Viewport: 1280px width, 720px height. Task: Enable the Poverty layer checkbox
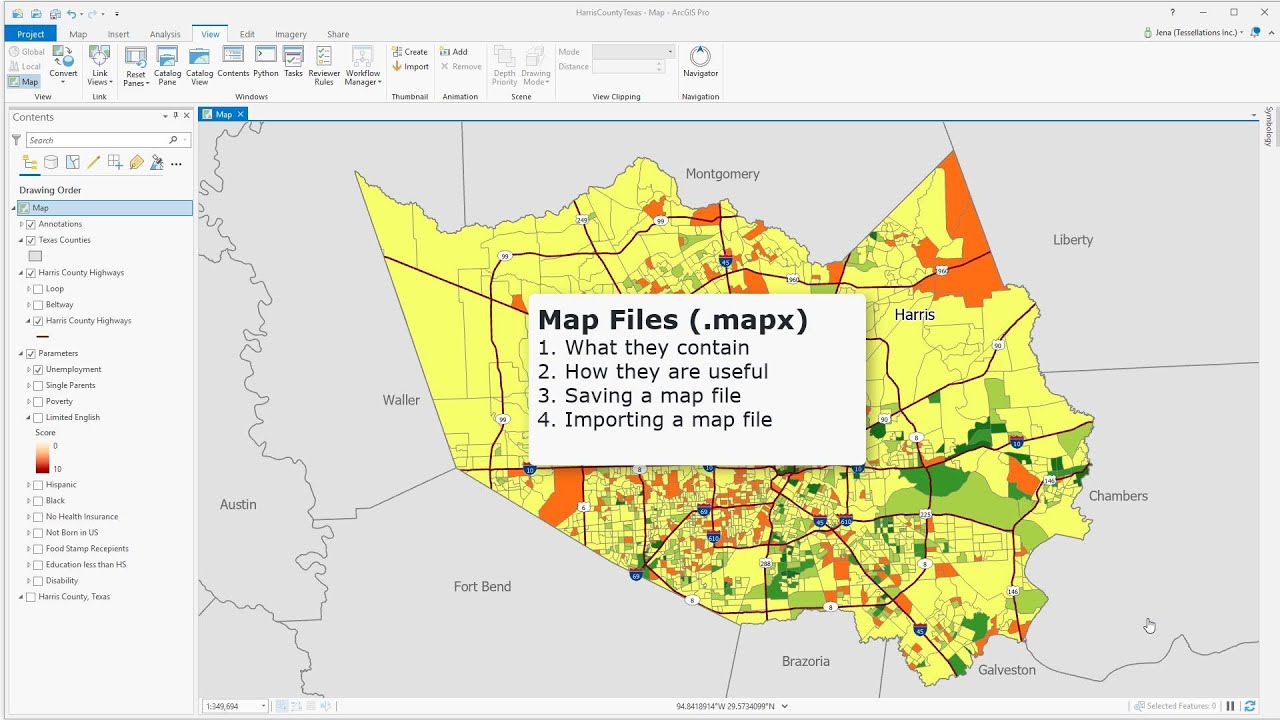tap(38, 402)
